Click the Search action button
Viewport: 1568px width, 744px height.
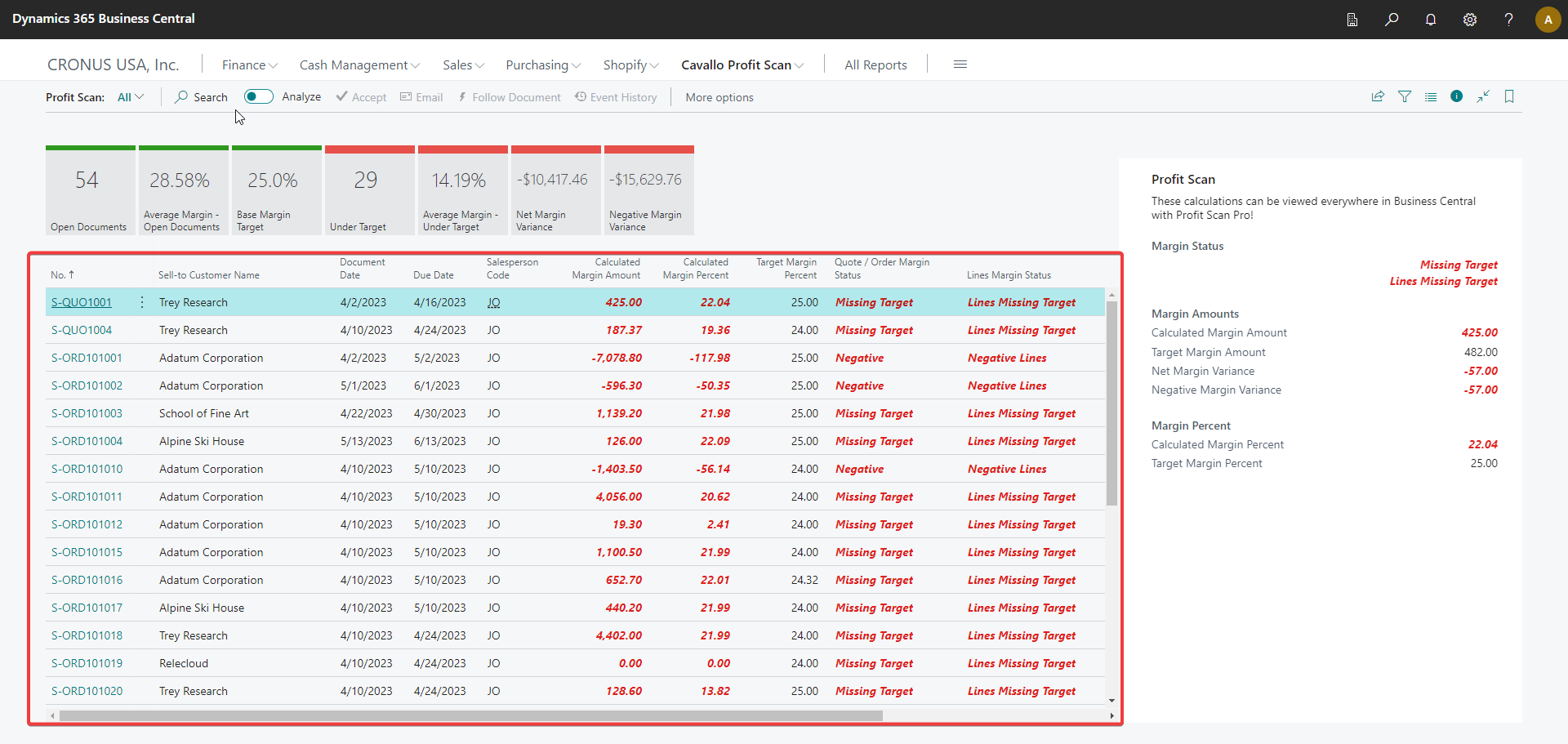(201, 97)
